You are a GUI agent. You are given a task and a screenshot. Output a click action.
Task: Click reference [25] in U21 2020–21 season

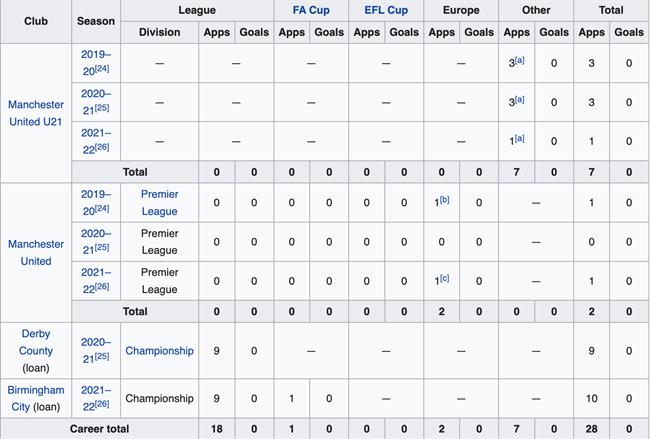point(103,108)
